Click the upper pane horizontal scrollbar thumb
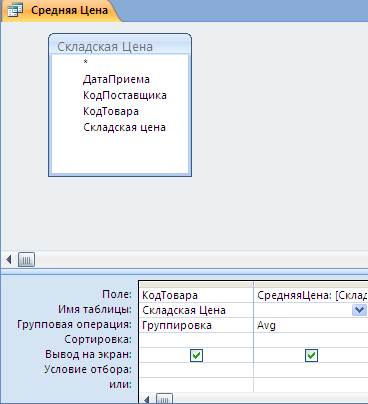 26,260
